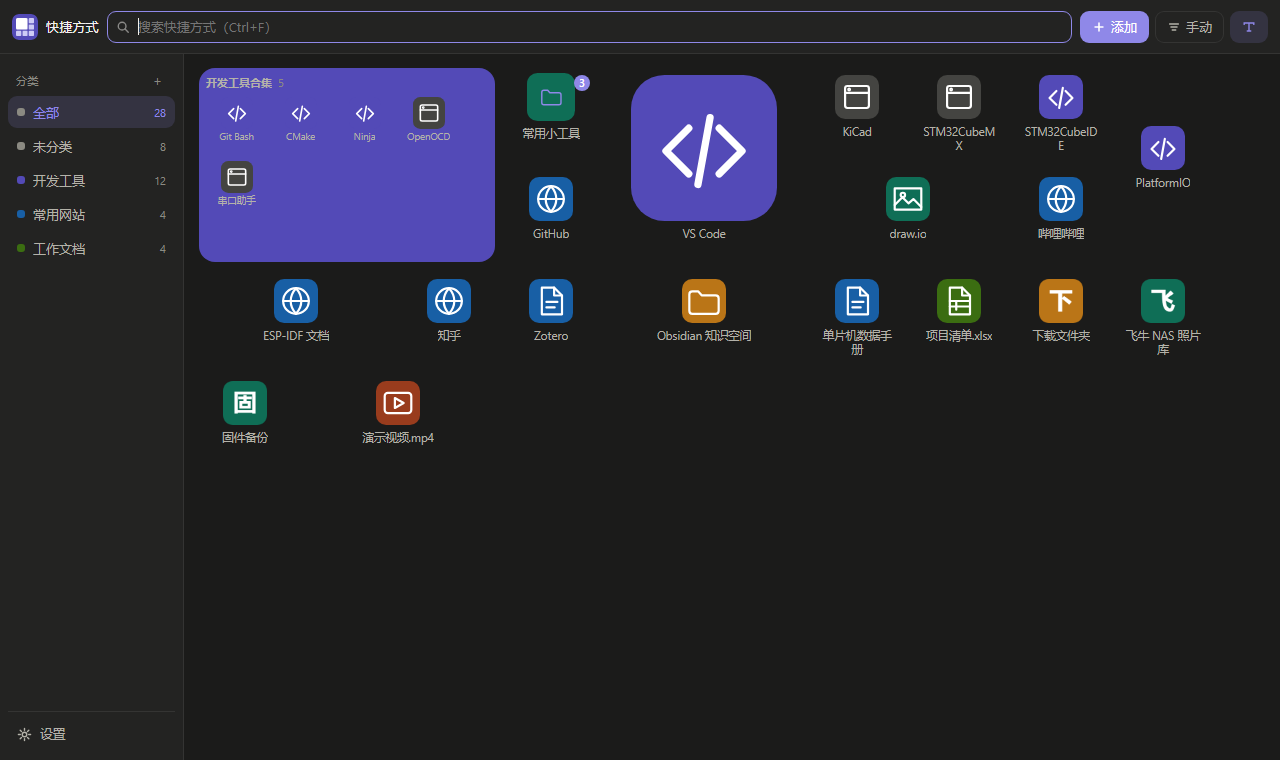This screenshot has width=1280, height=760.
Task: Open 设置 at the sidebar bottom
Action: coord(91,734)
